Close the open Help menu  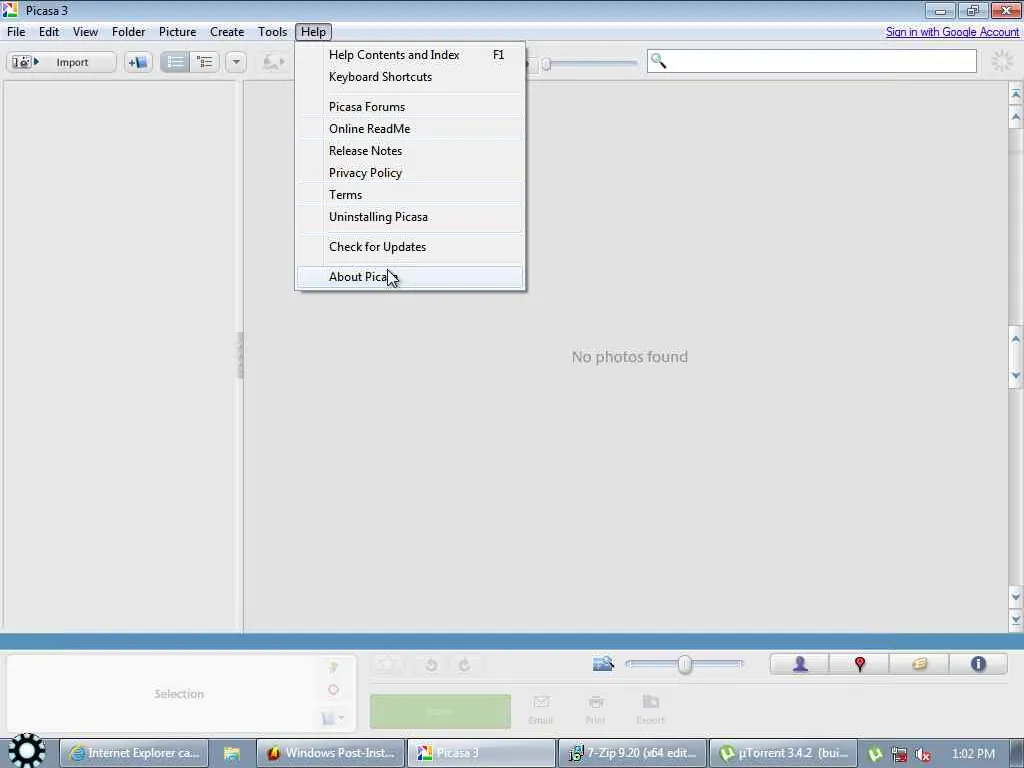click(313, 32)
